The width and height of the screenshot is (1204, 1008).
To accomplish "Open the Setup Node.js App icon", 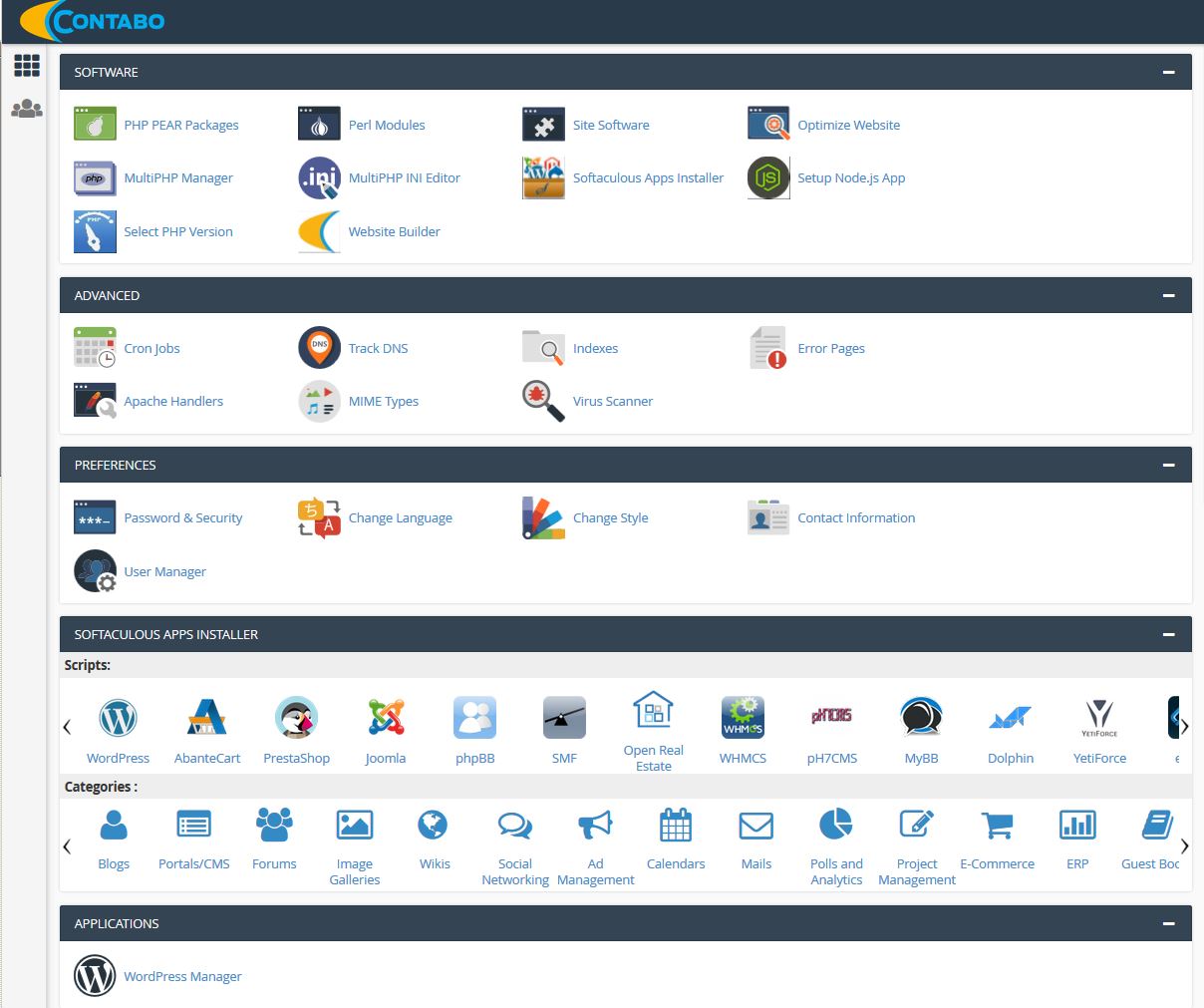I will pyautogui.click(x=768, y=177).
